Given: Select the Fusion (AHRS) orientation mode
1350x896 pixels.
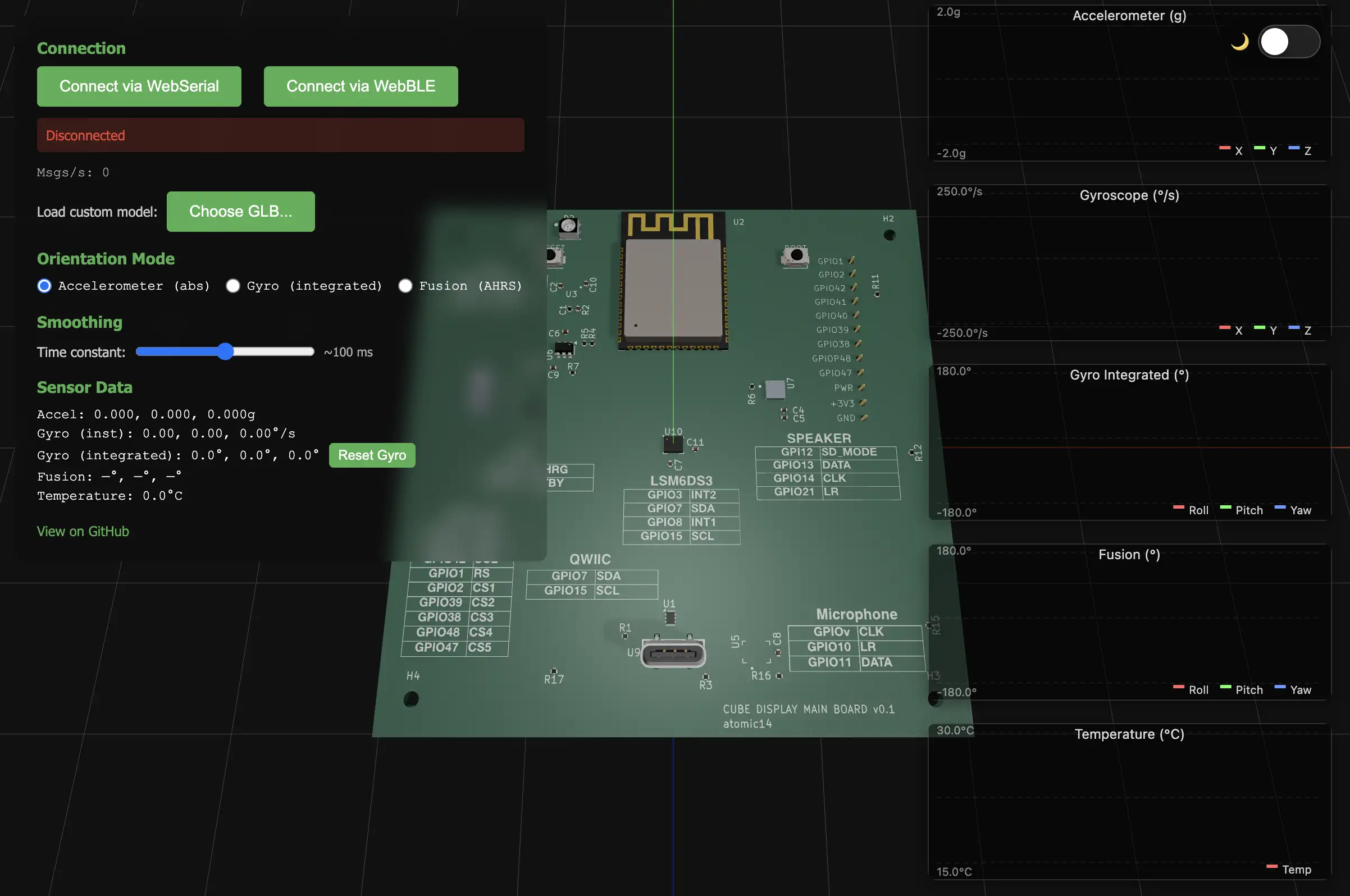Looking at the screenshot, I should tap(405, 286).
